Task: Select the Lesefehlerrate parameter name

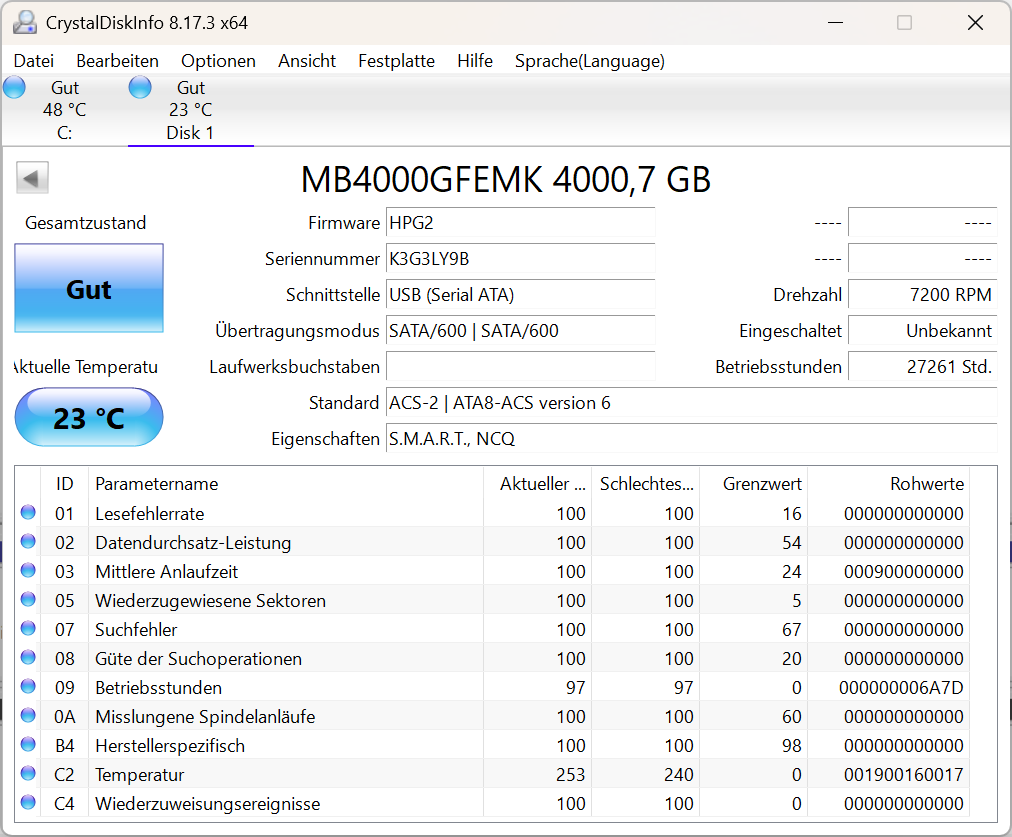Action: click(x=150, y=514)
